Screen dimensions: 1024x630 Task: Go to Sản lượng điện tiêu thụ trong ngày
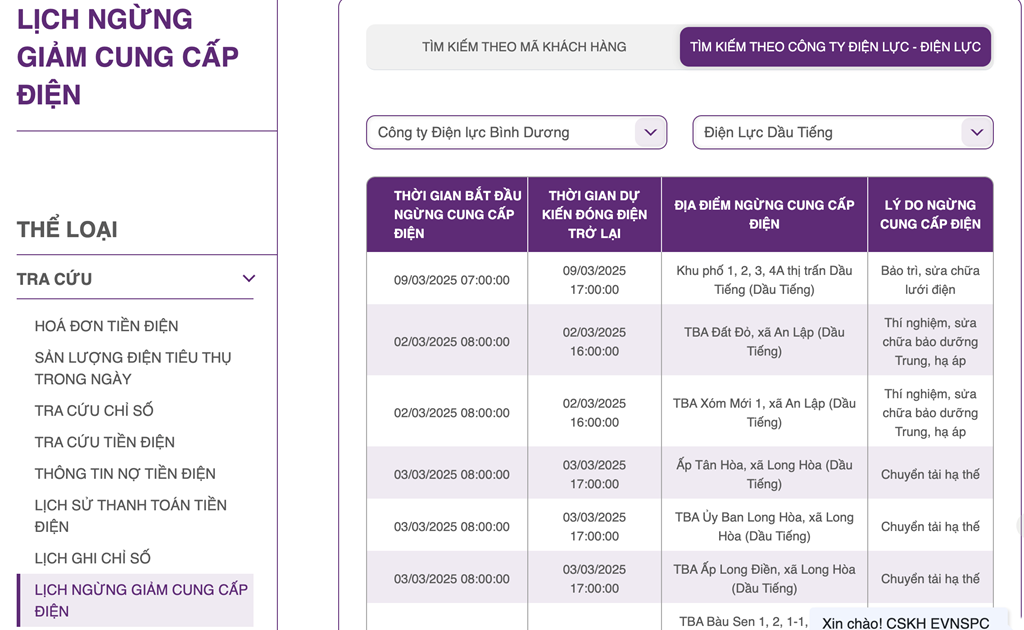(132, 368)
